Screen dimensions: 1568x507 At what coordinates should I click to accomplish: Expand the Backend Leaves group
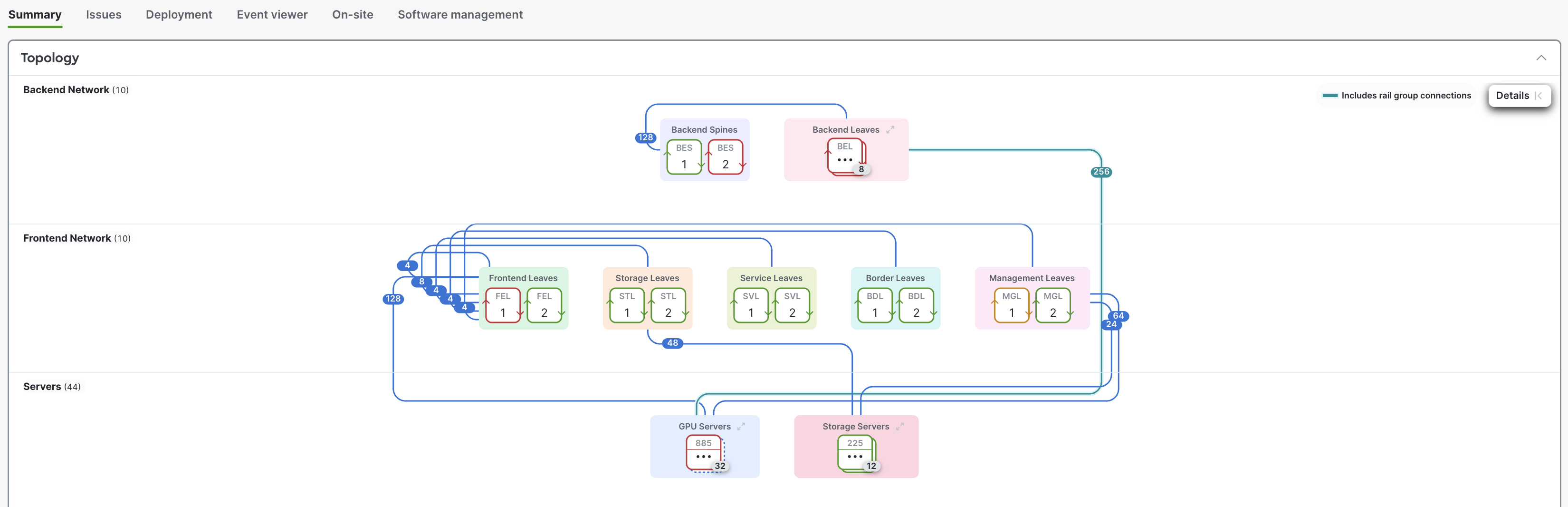tap(890, 129)
